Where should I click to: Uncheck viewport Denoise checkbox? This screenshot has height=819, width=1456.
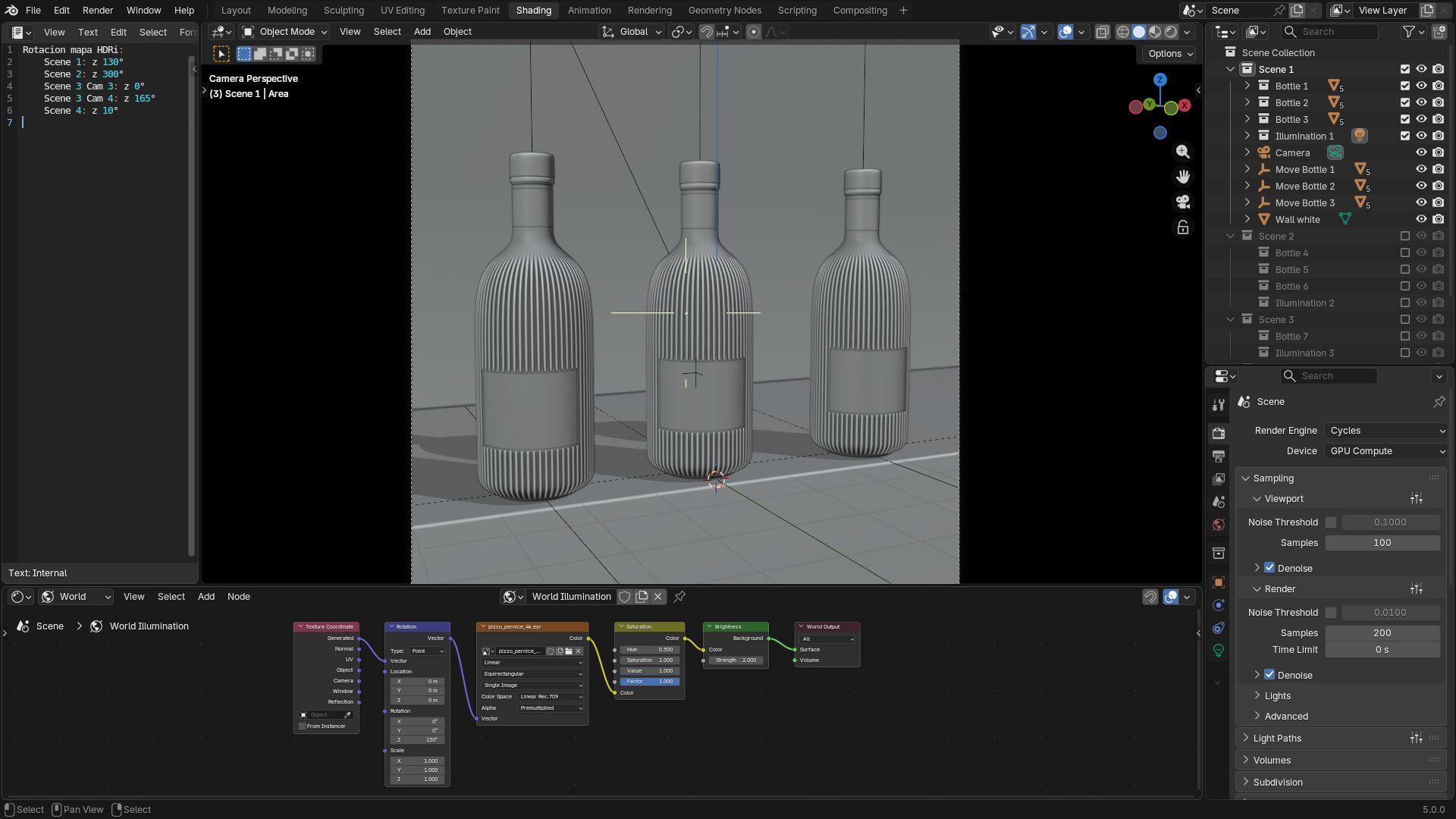1269,568
